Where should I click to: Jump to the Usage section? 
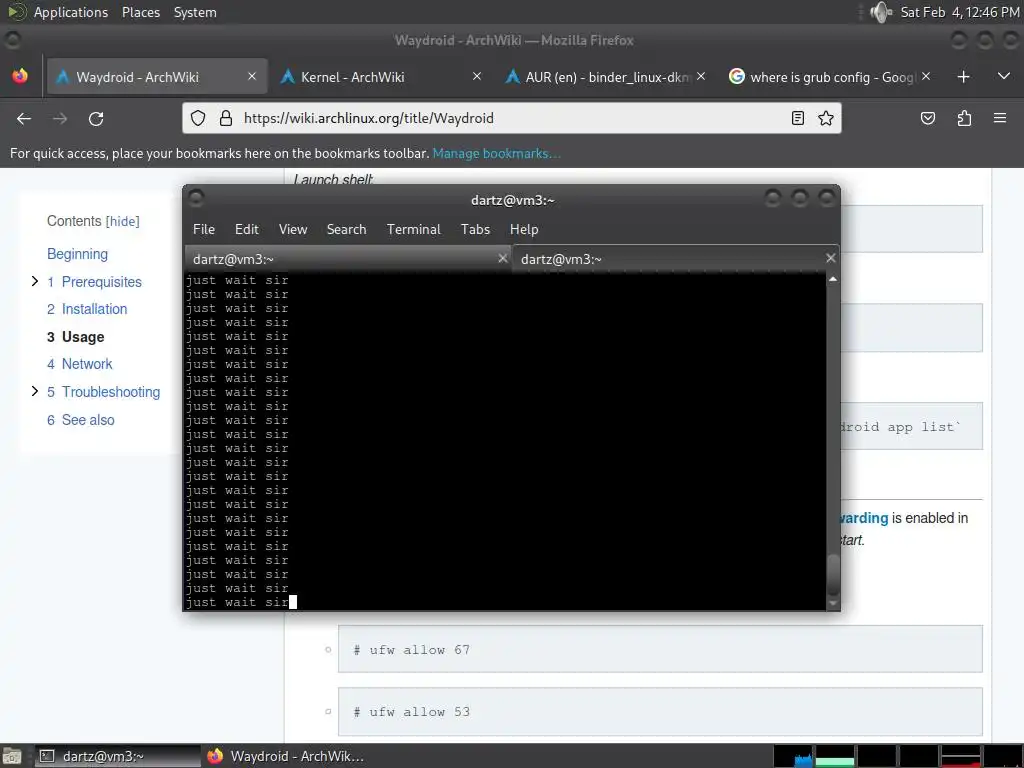click(76, 337)
